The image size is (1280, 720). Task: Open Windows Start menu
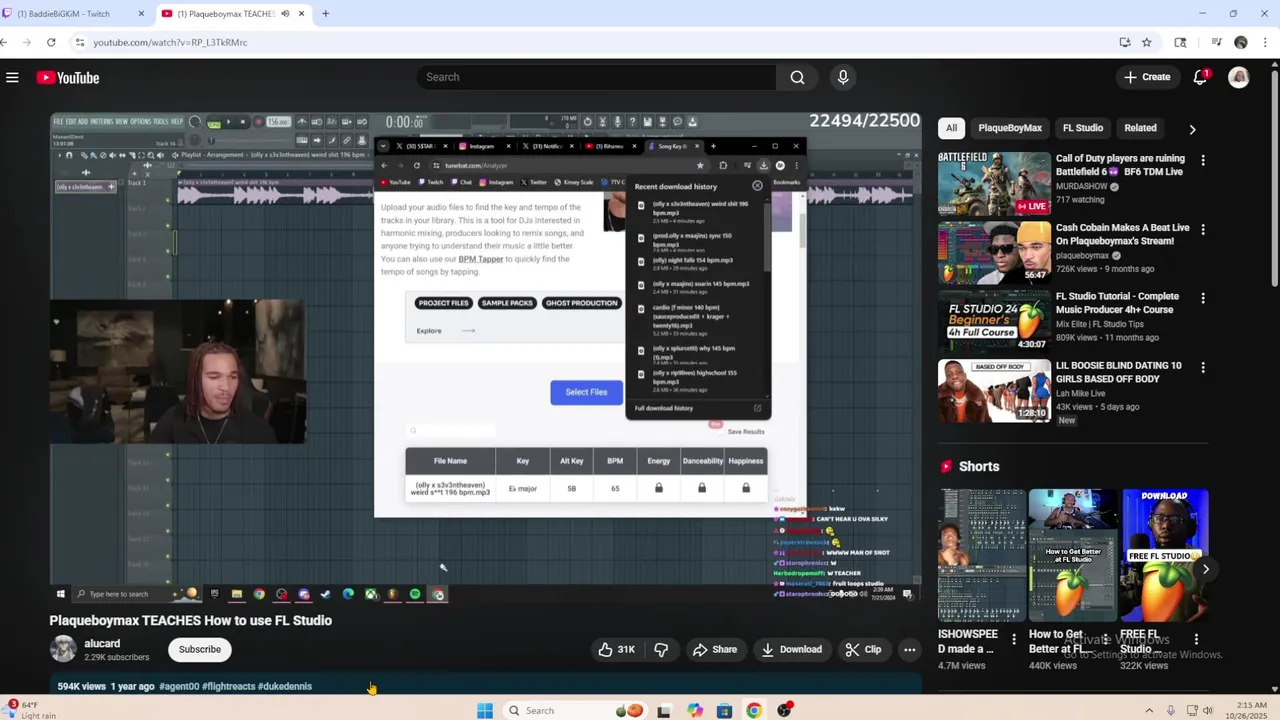coord(485,710)
